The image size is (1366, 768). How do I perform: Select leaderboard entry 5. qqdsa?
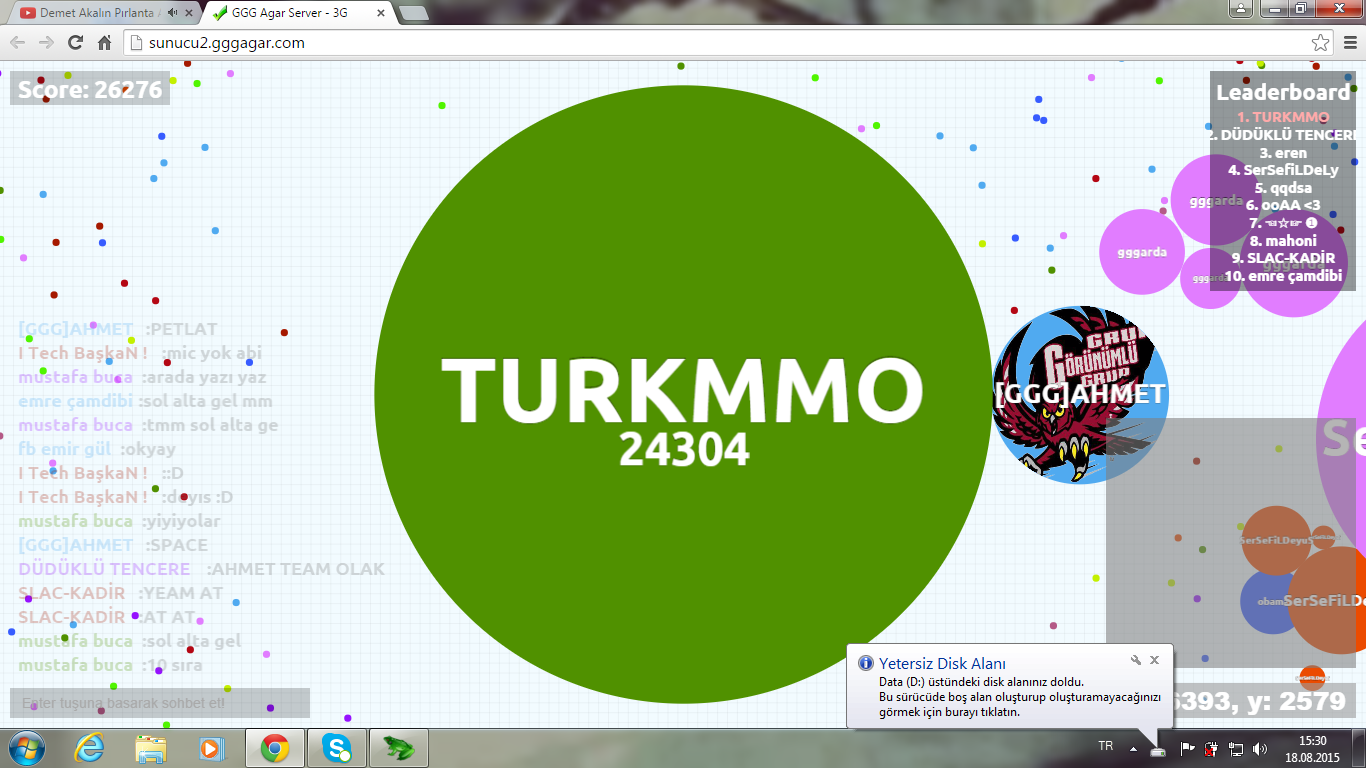[x=1283, y=188]
